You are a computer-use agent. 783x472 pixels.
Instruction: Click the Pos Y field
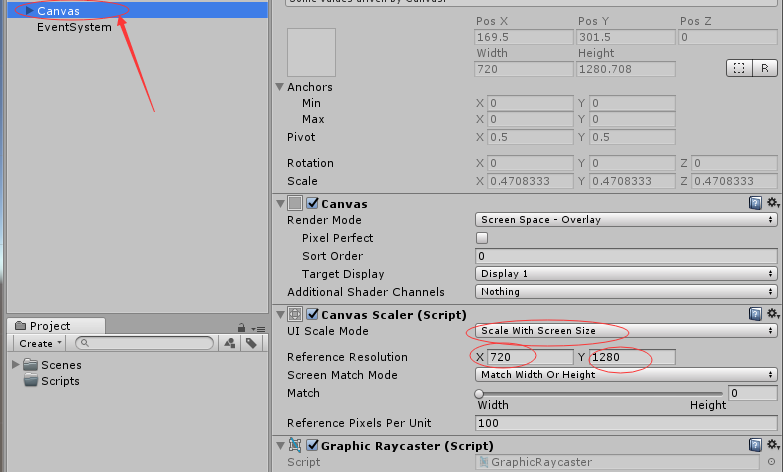[626, 37]
